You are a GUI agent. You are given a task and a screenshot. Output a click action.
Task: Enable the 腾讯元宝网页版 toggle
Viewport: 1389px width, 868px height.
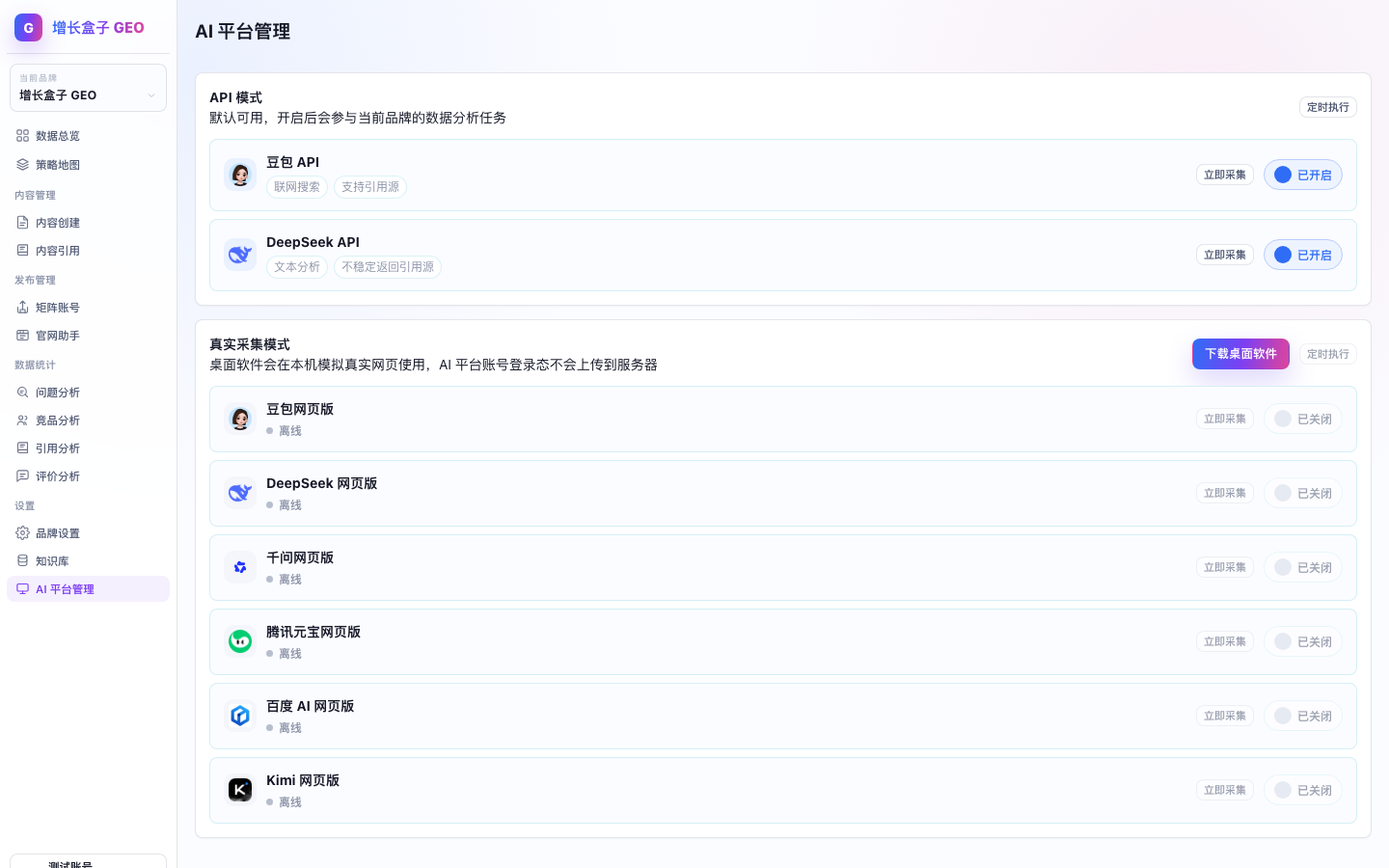1303,641
